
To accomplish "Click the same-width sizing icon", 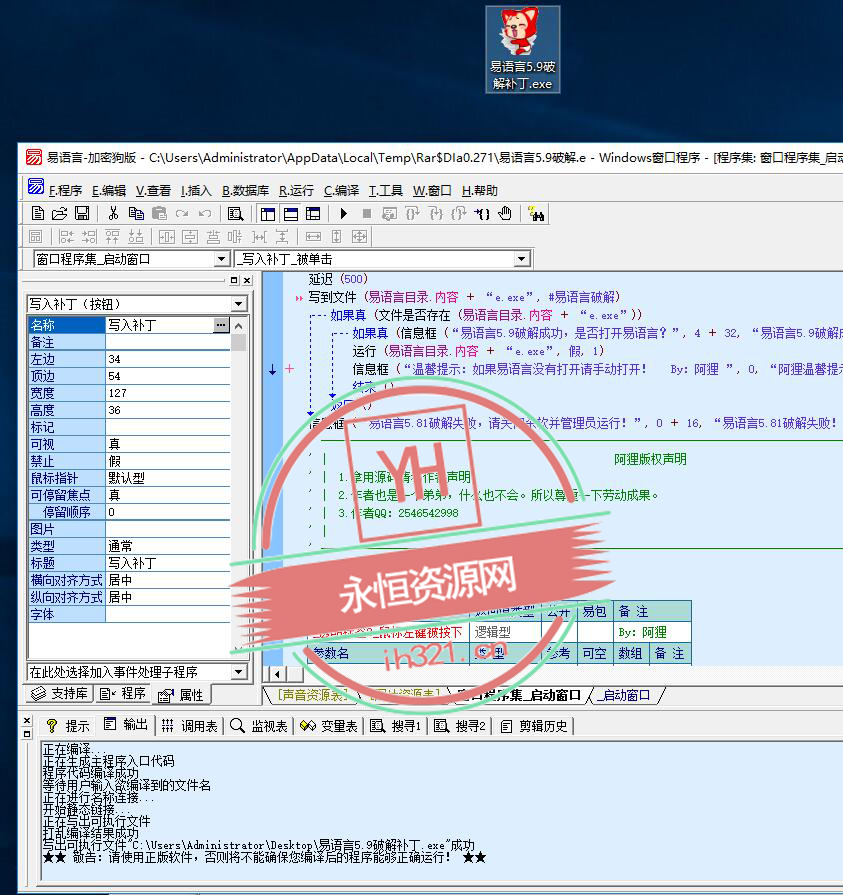I will coord(313,236).
